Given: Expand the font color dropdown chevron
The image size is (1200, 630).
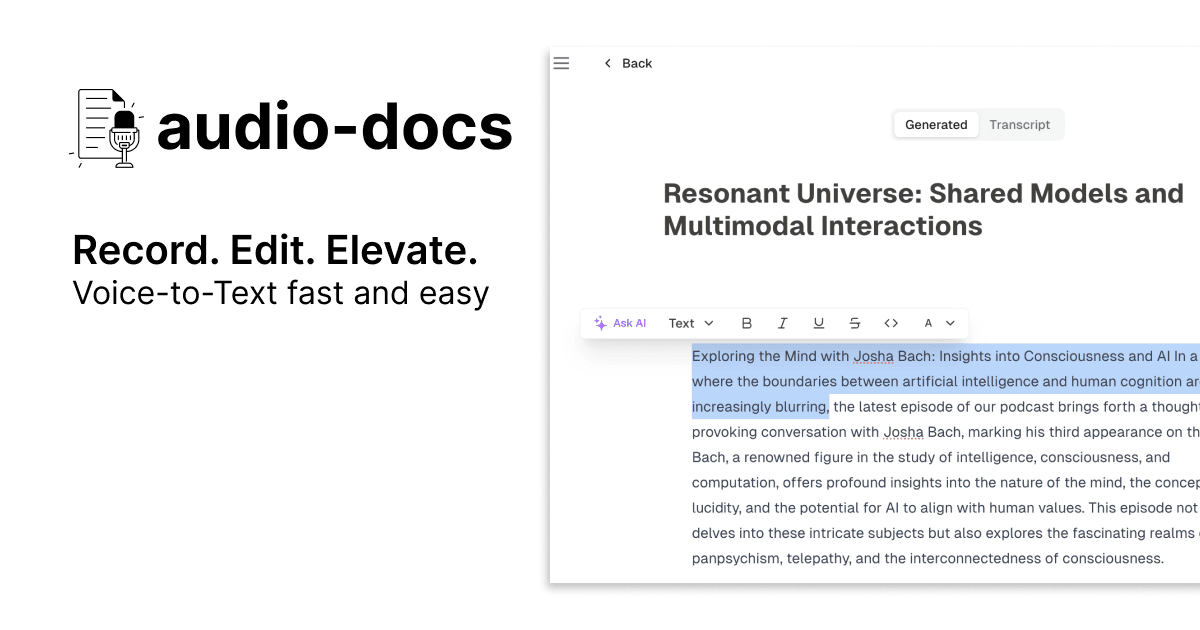Looking at the screenshot, I should [x=947, y=323].
